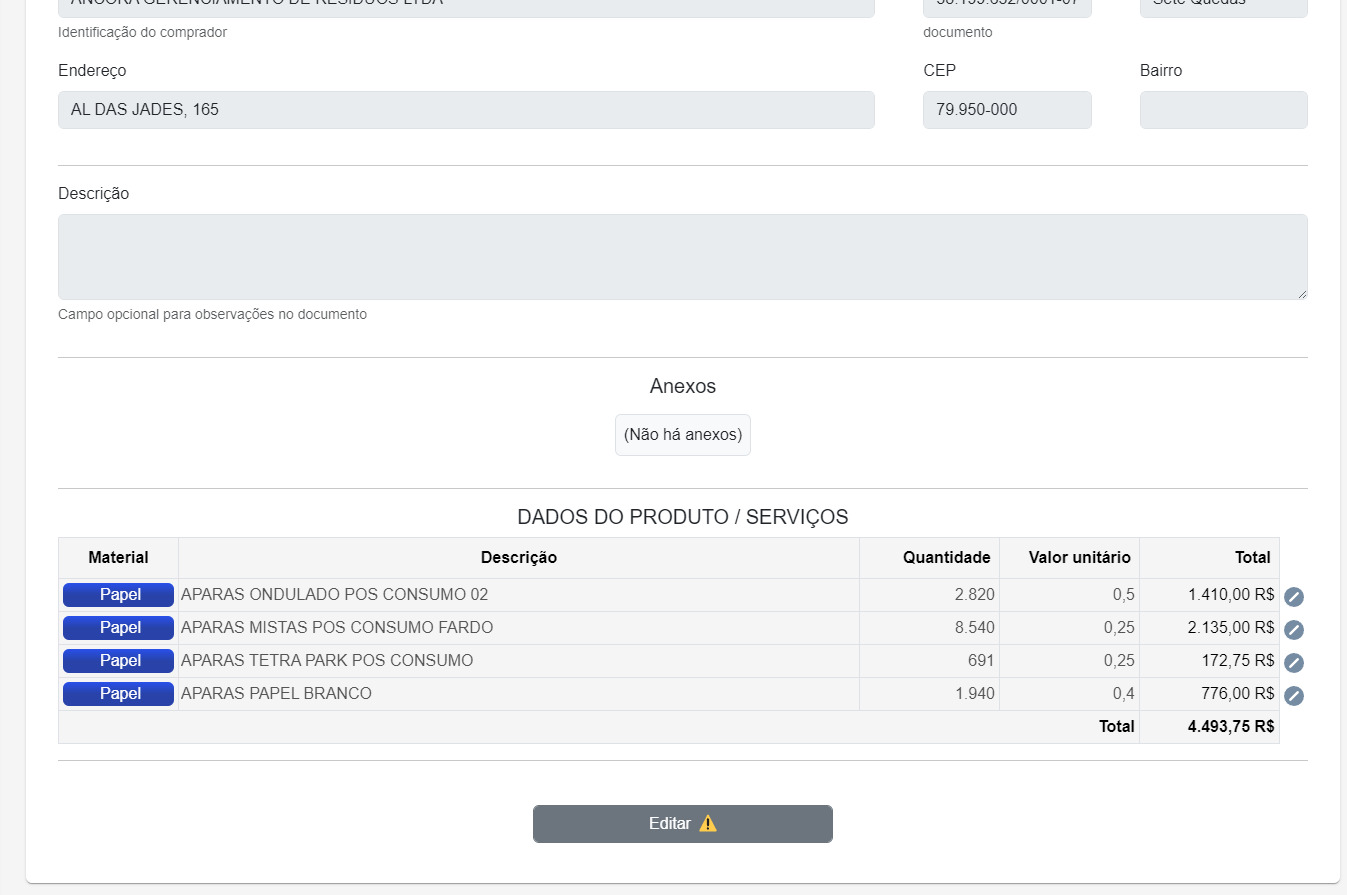Click the empty Bairro field
Image resolution: width=1347 pixels, height=895 pixels.
click(x=1222, y=109)
